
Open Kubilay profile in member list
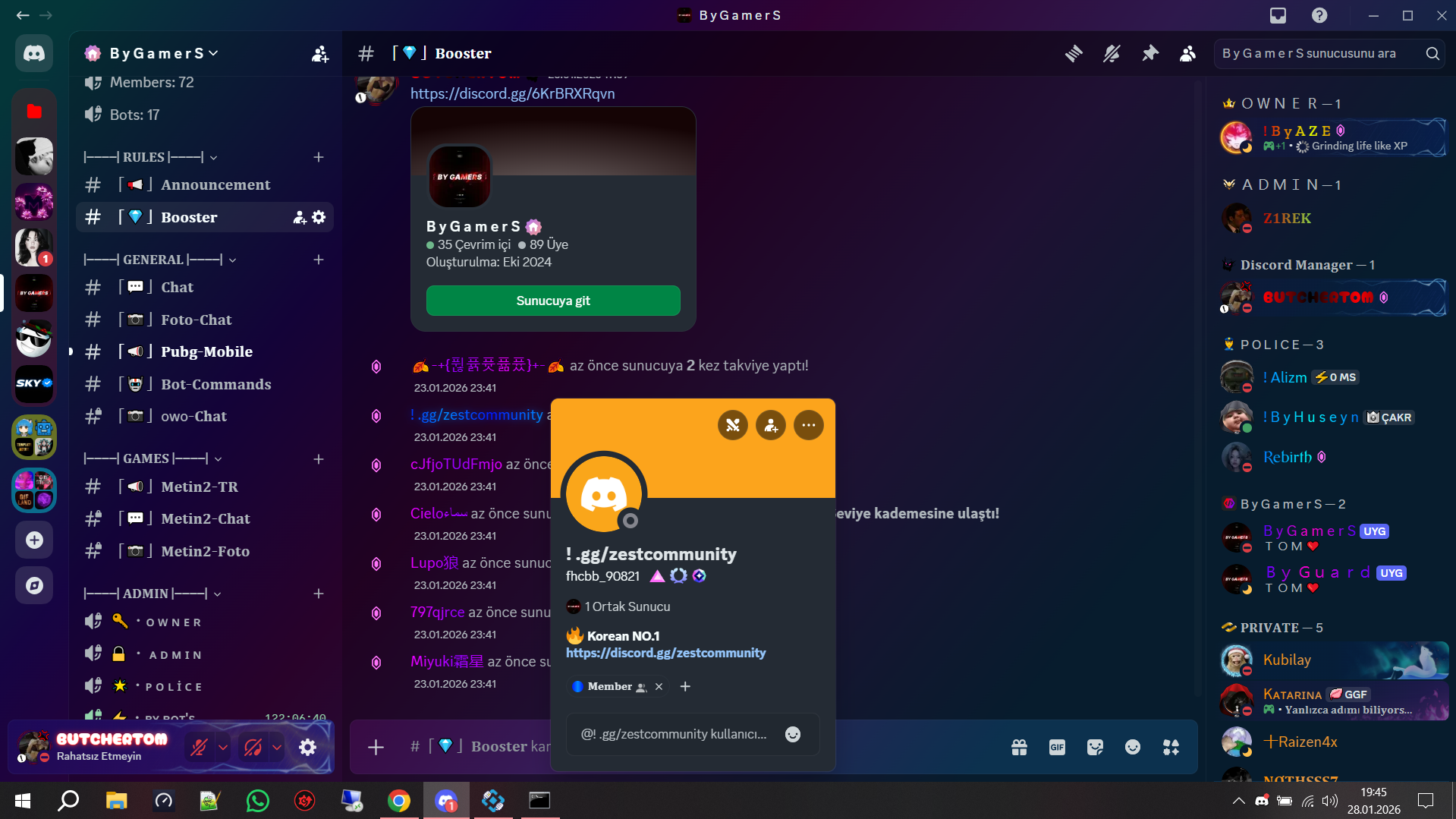(x=1332, y=660)
